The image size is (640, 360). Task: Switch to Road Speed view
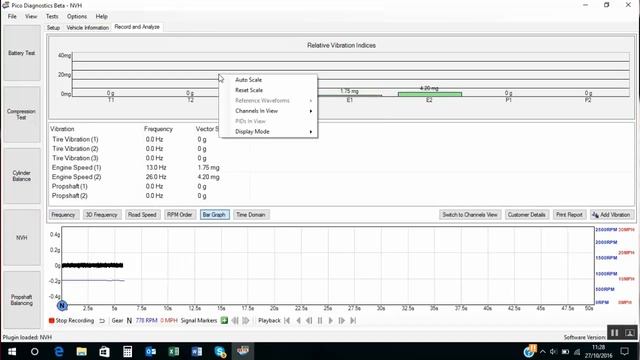tap(142, 215)
